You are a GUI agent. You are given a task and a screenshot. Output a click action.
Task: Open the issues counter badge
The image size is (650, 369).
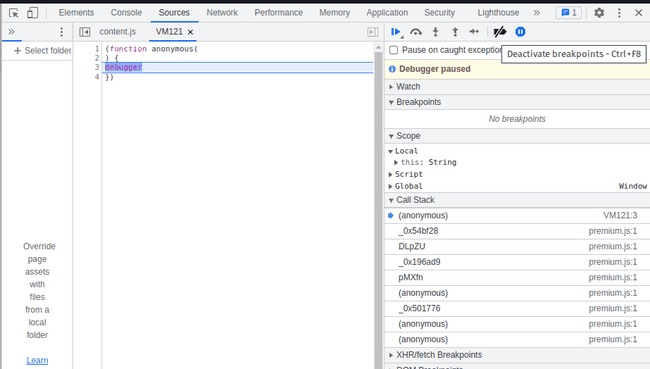tap(569, 13)
